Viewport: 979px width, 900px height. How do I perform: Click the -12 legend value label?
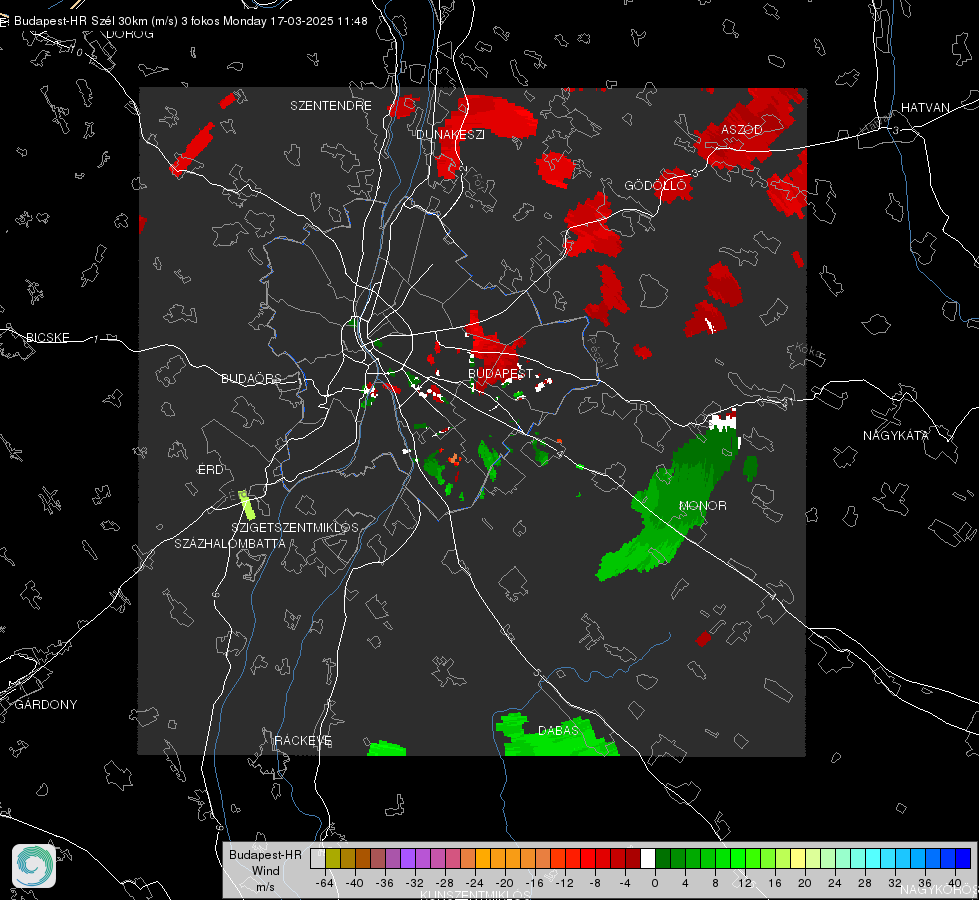tap(564, 883)
